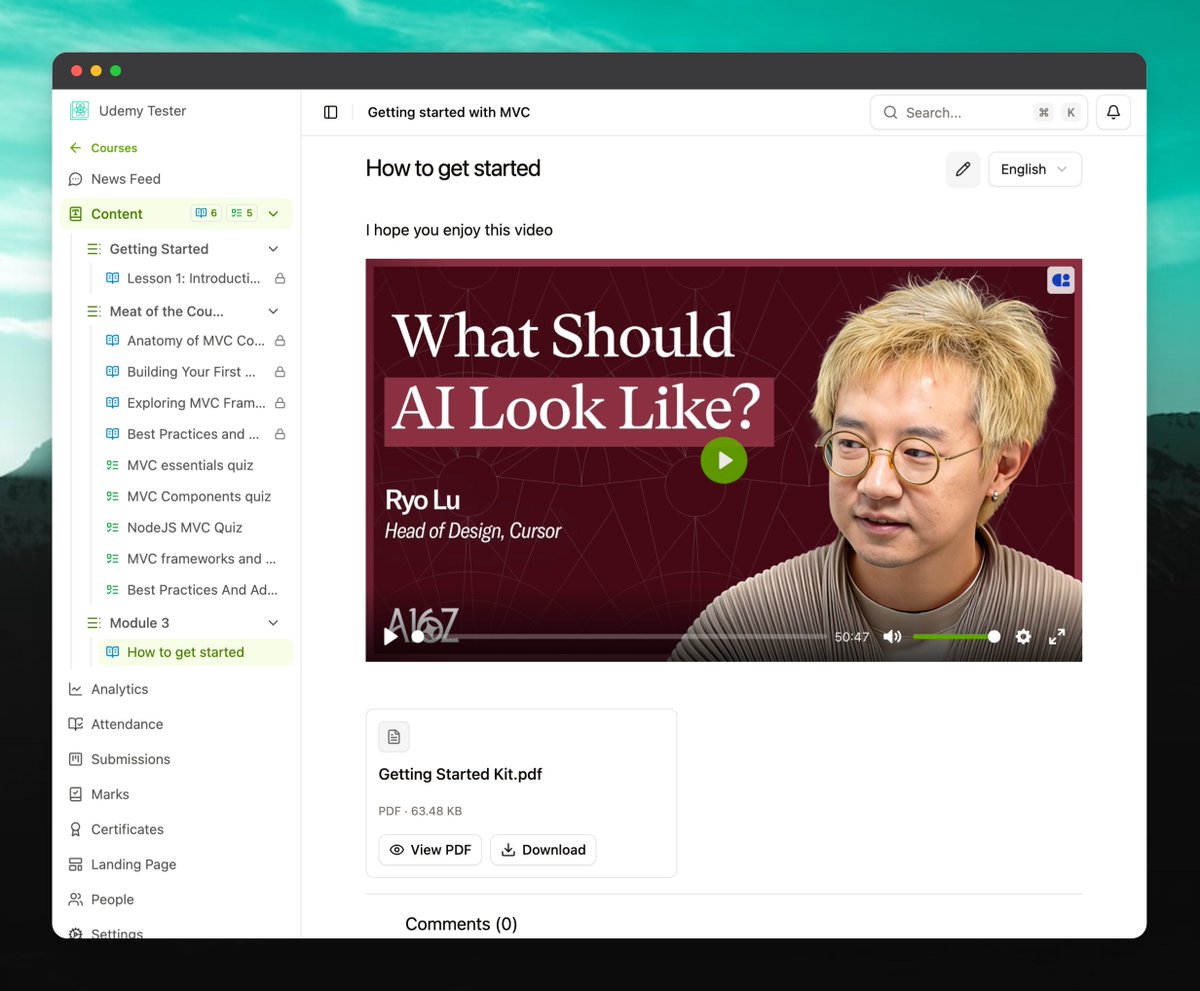Click the Attendance book icon
The height and width of the screenshot is (991, 1200).
75,724
